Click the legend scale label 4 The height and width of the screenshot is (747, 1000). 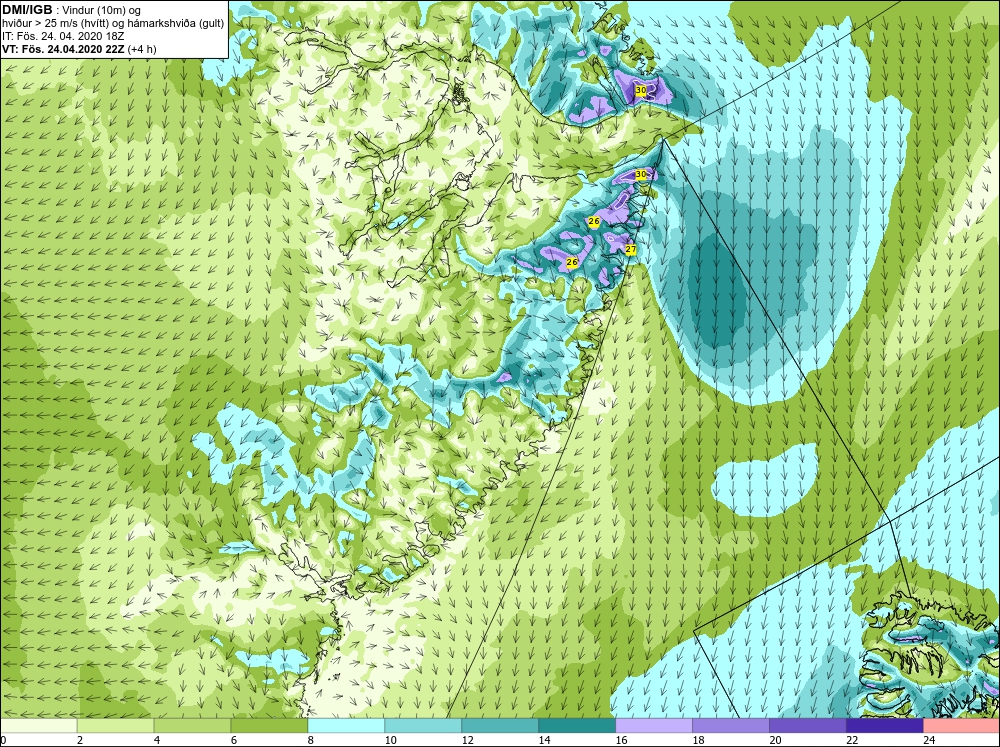(x=157, y=740)
